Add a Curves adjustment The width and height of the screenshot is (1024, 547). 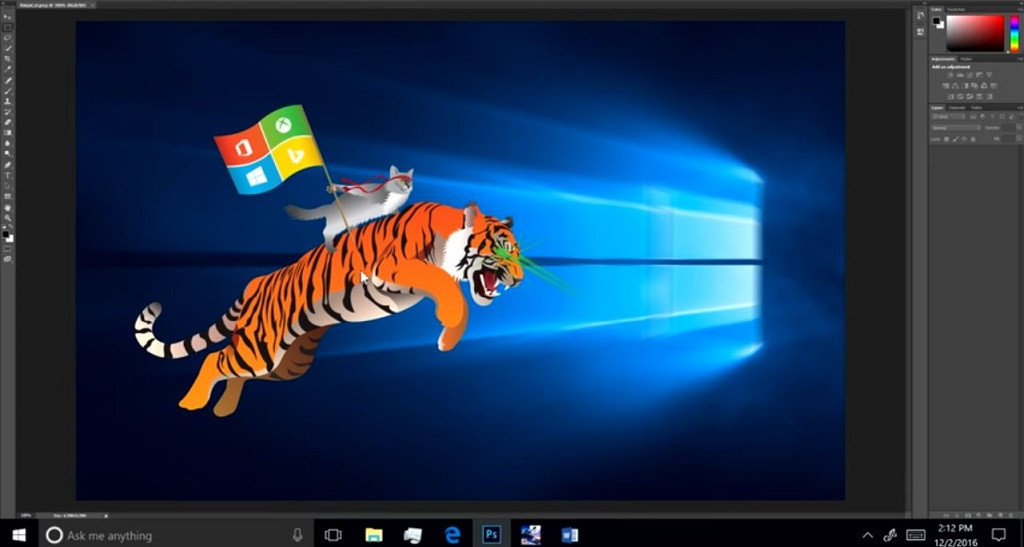(x=970, y=75)
